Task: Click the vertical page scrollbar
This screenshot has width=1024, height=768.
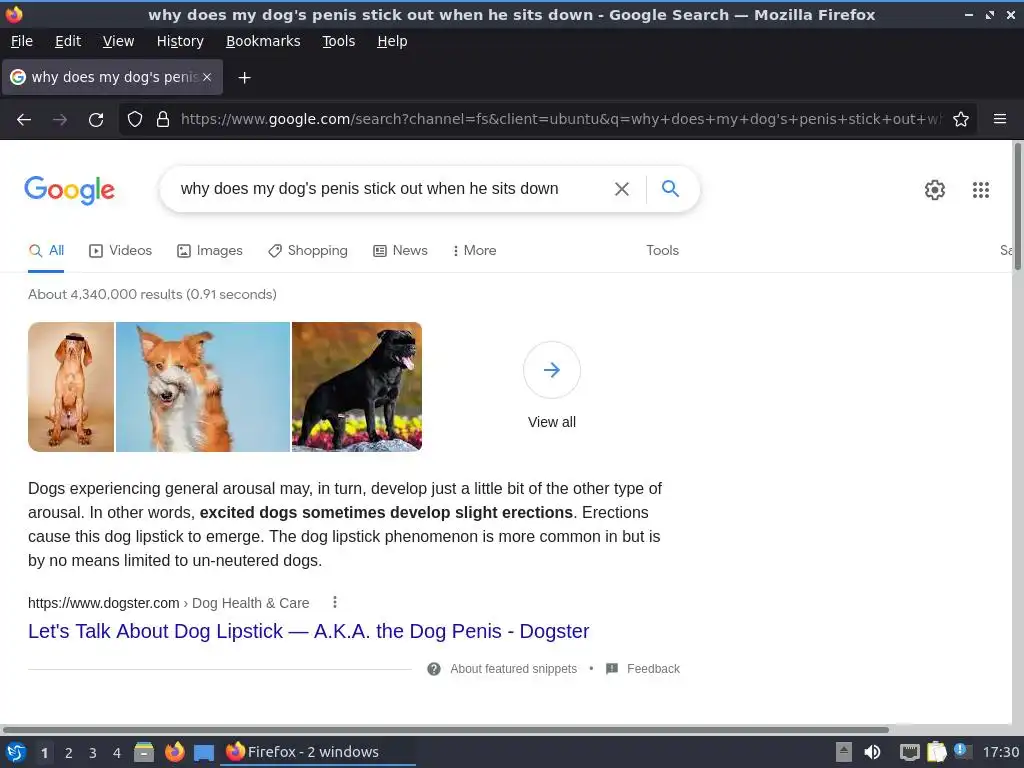Action: 1017,206
